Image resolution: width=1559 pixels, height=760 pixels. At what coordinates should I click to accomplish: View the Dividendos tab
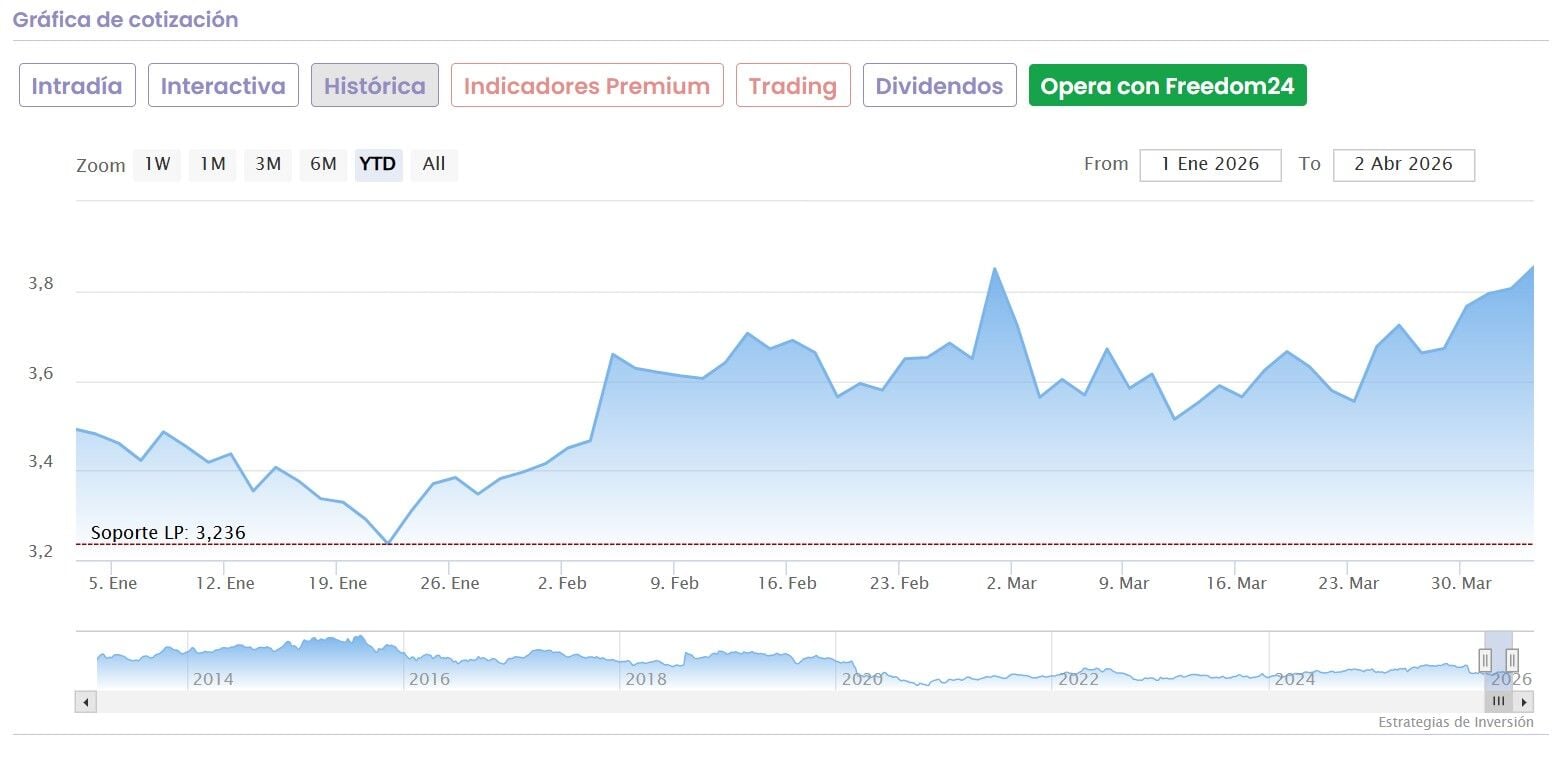pyautogui.click(x=939, y=86)
